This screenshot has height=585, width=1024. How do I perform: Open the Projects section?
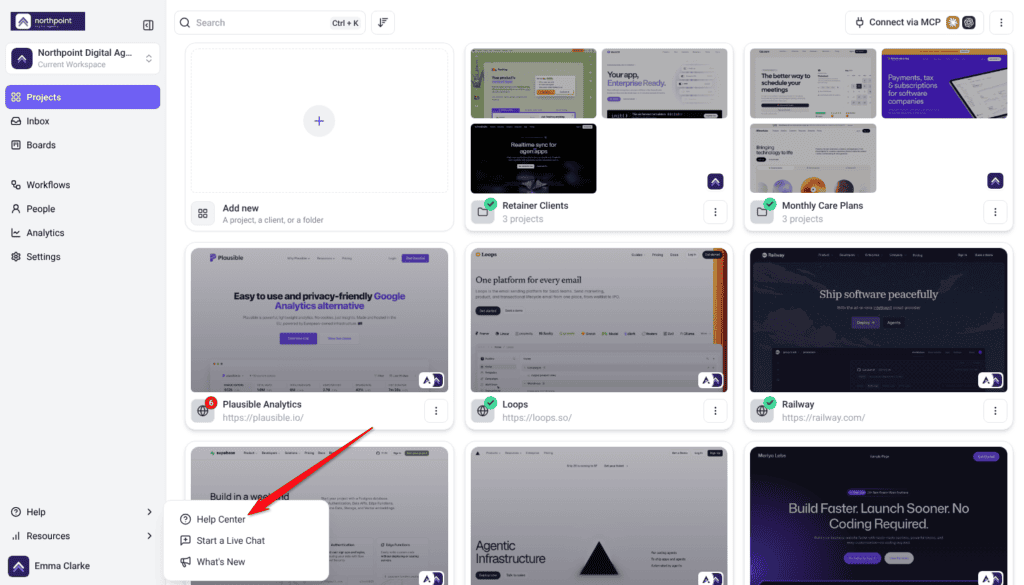82,97
